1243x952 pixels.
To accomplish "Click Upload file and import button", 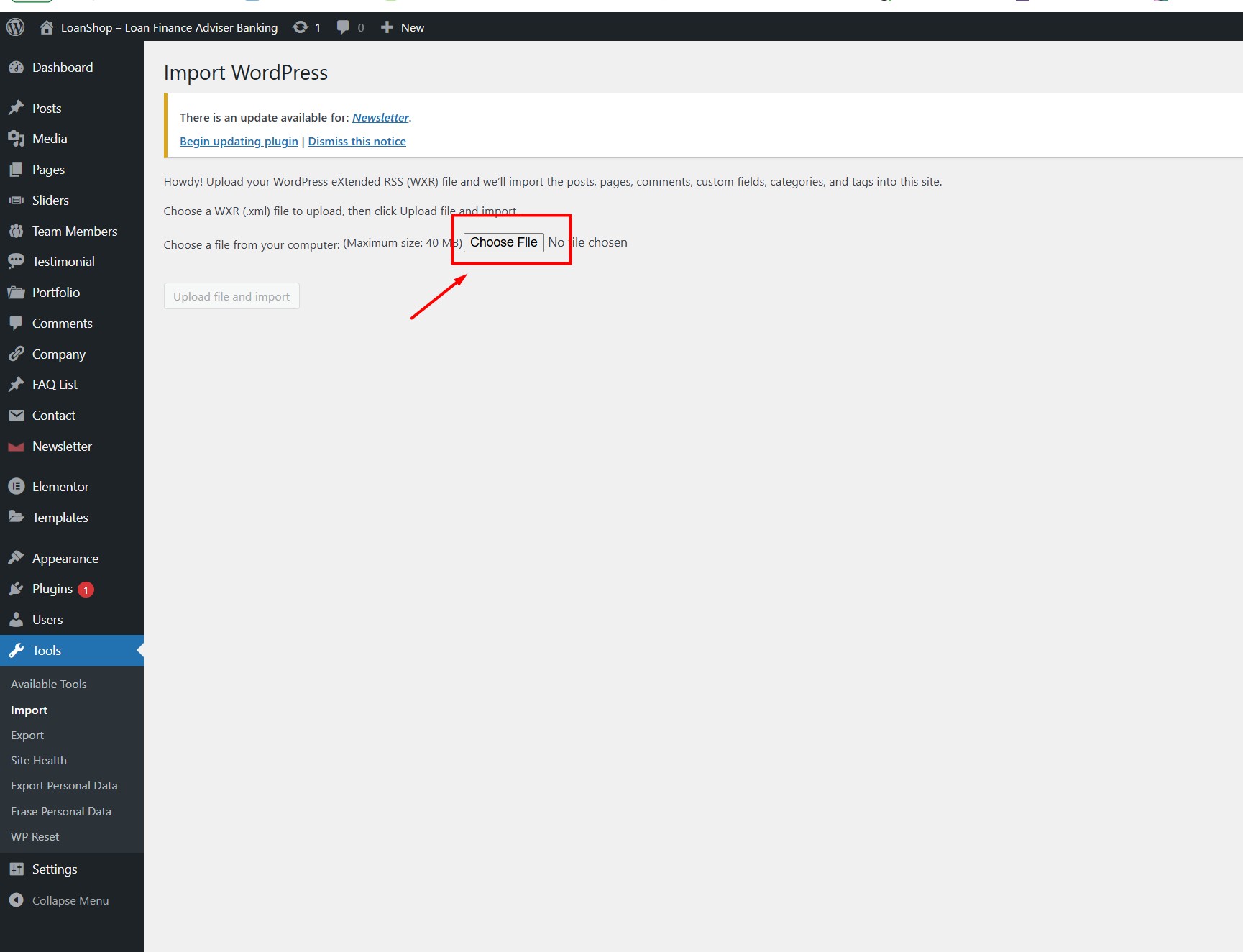I will (x=231, y=296).
